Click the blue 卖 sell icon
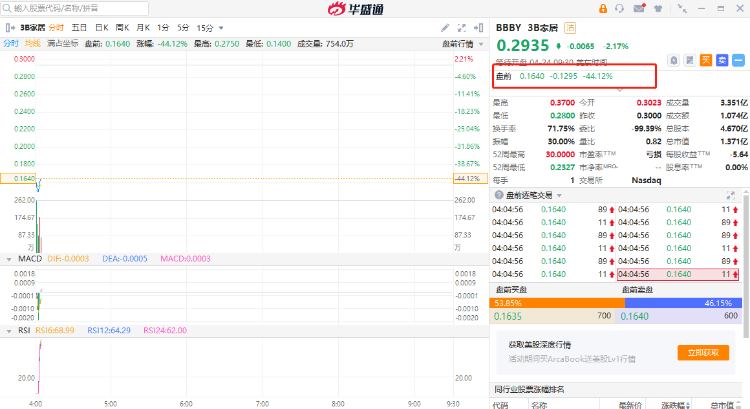750x409 pixels. tap(720, 60)
